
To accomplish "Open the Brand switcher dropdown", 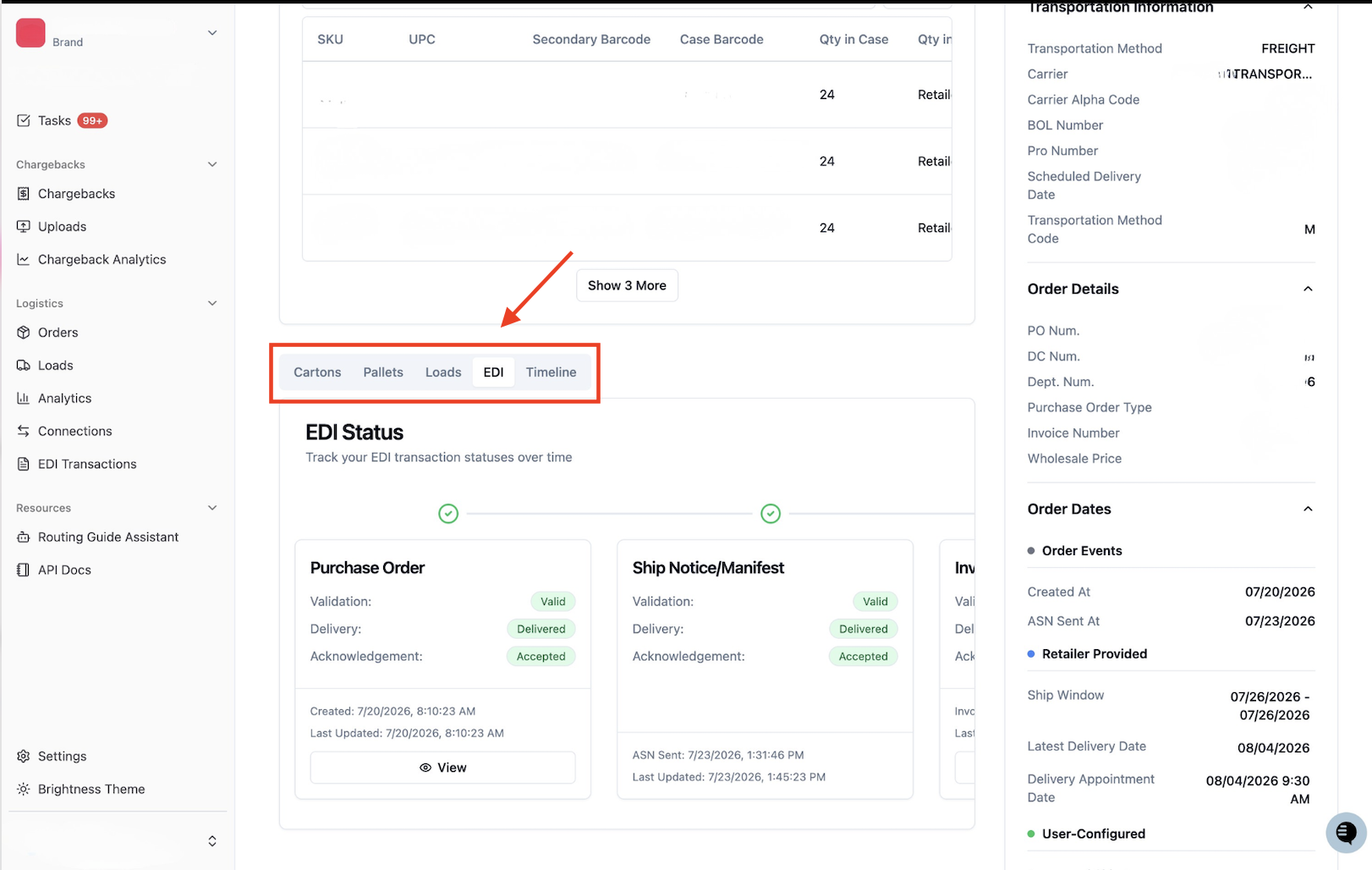I will point(212,33).
